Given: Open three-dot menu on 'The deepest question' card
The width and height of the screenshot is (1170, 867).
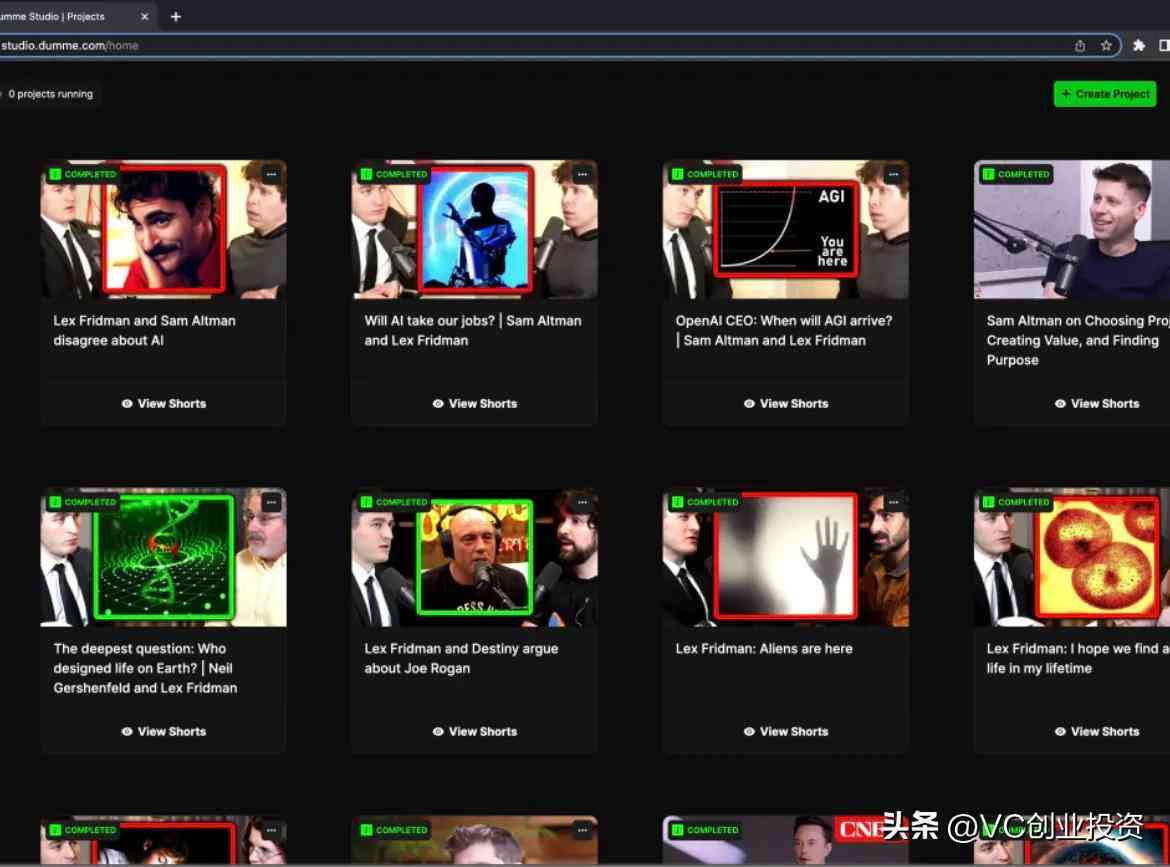Looking at the screenshot, I should pyautogui.click(x=271, y=502).
